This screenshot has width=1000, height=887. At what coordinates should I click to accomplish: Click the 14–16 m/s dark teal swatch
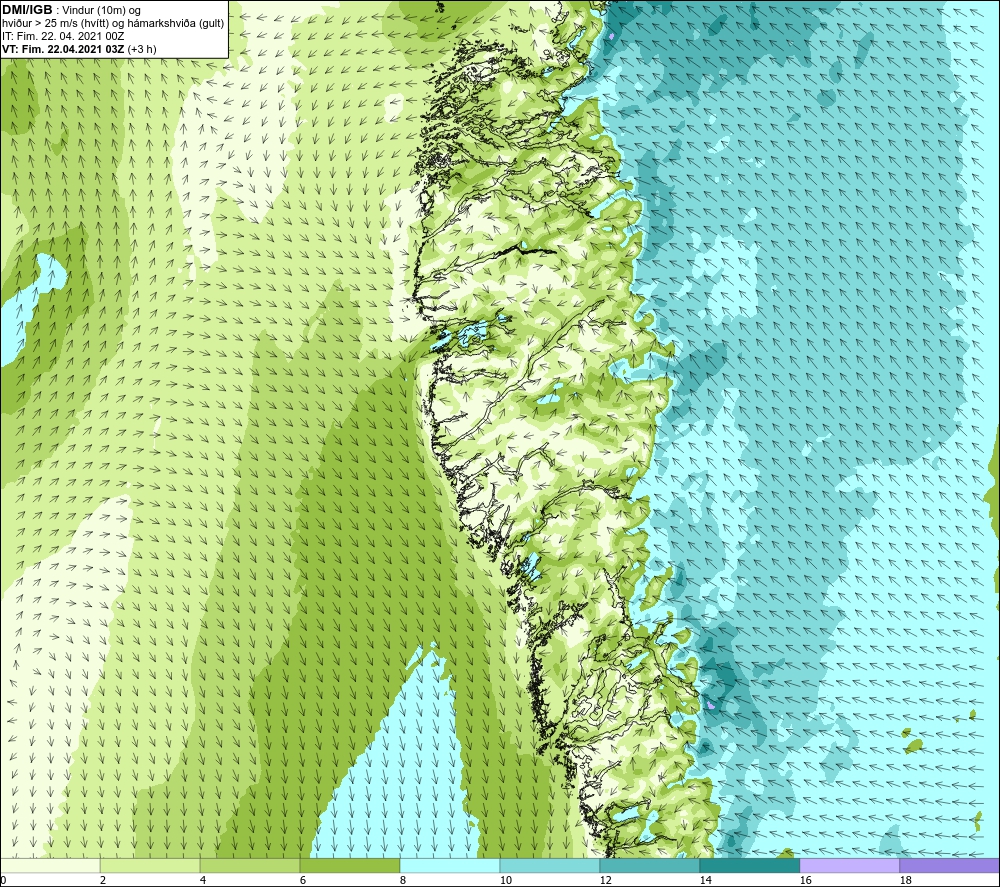pos(749,866)
